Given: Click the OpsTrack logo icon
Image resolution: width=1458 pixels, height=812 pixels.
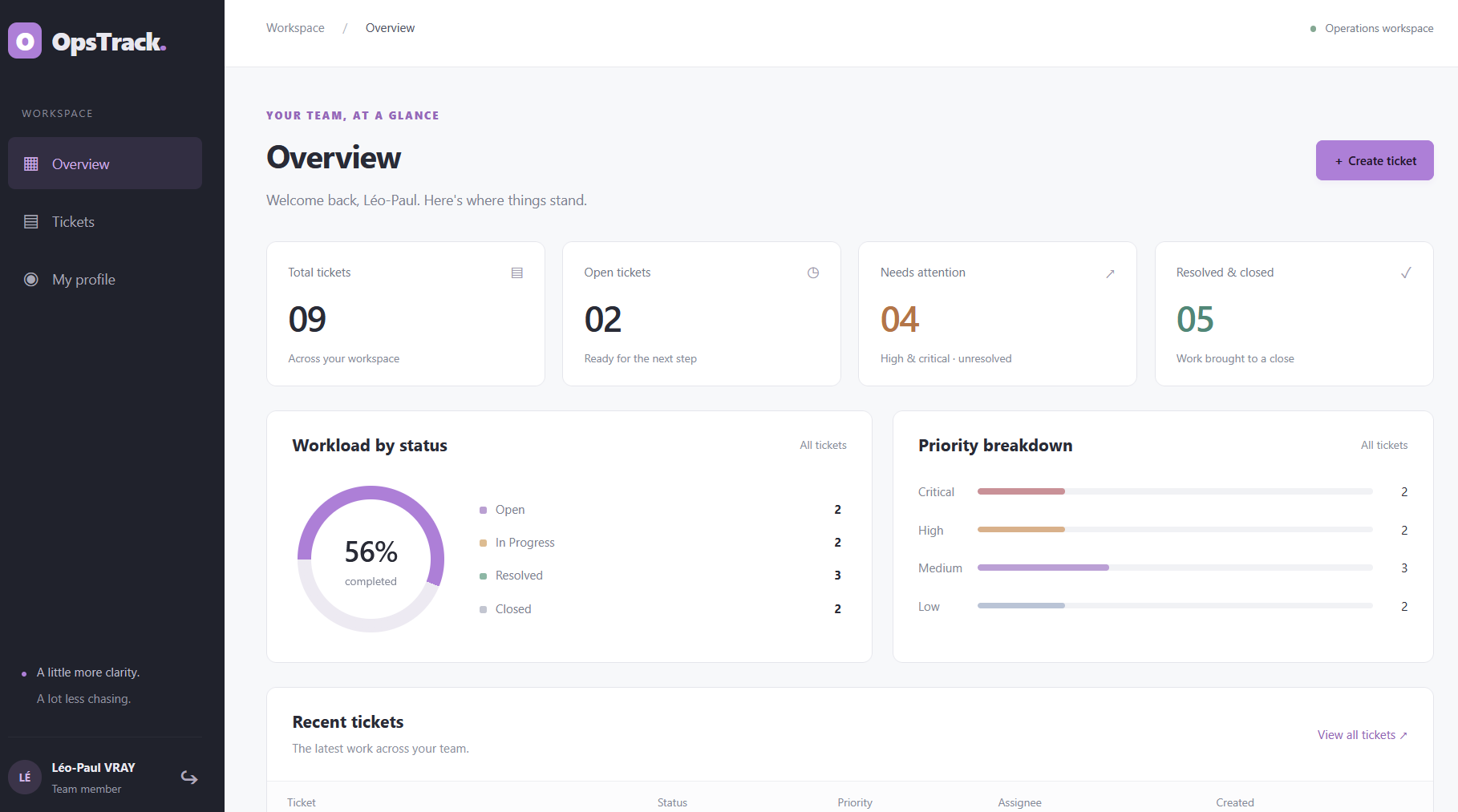Looking at the screenshot, I should pyautogui.click(x=25, y=41).
